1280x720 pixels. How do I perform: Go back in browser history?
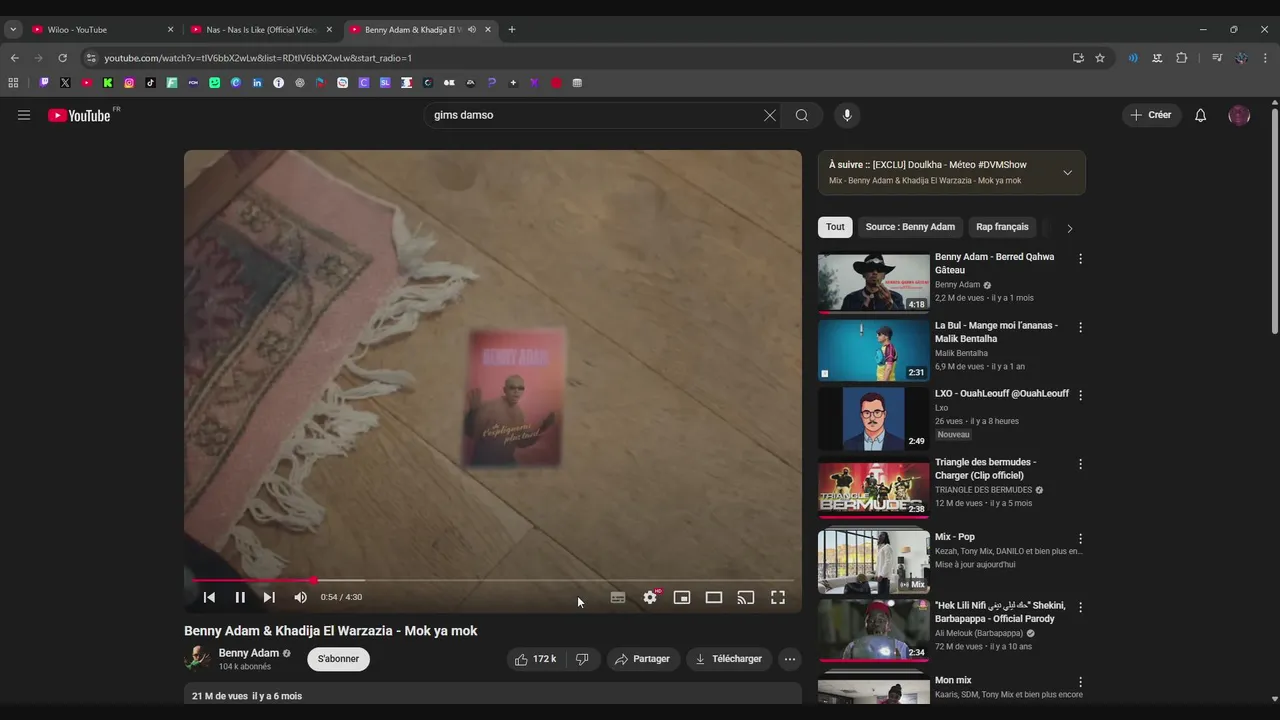pos(14,58)
